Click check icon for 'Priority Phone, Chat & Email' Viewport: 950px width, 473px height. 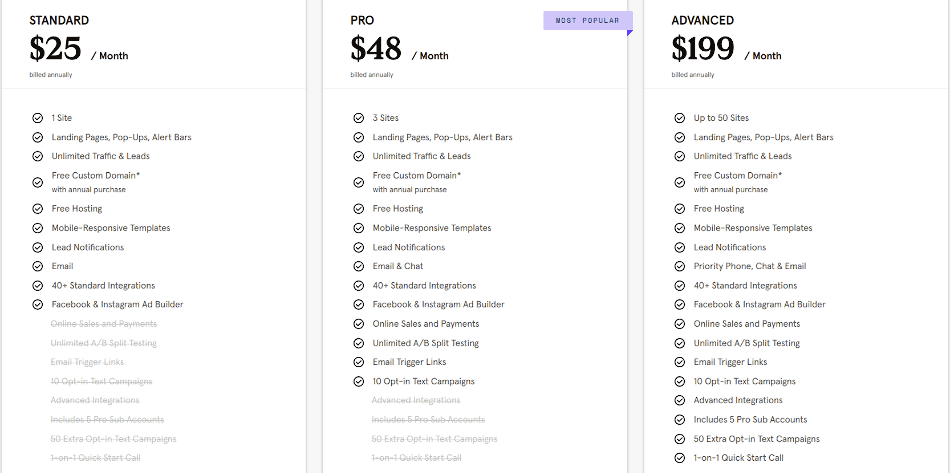click(x=679, y=266)
